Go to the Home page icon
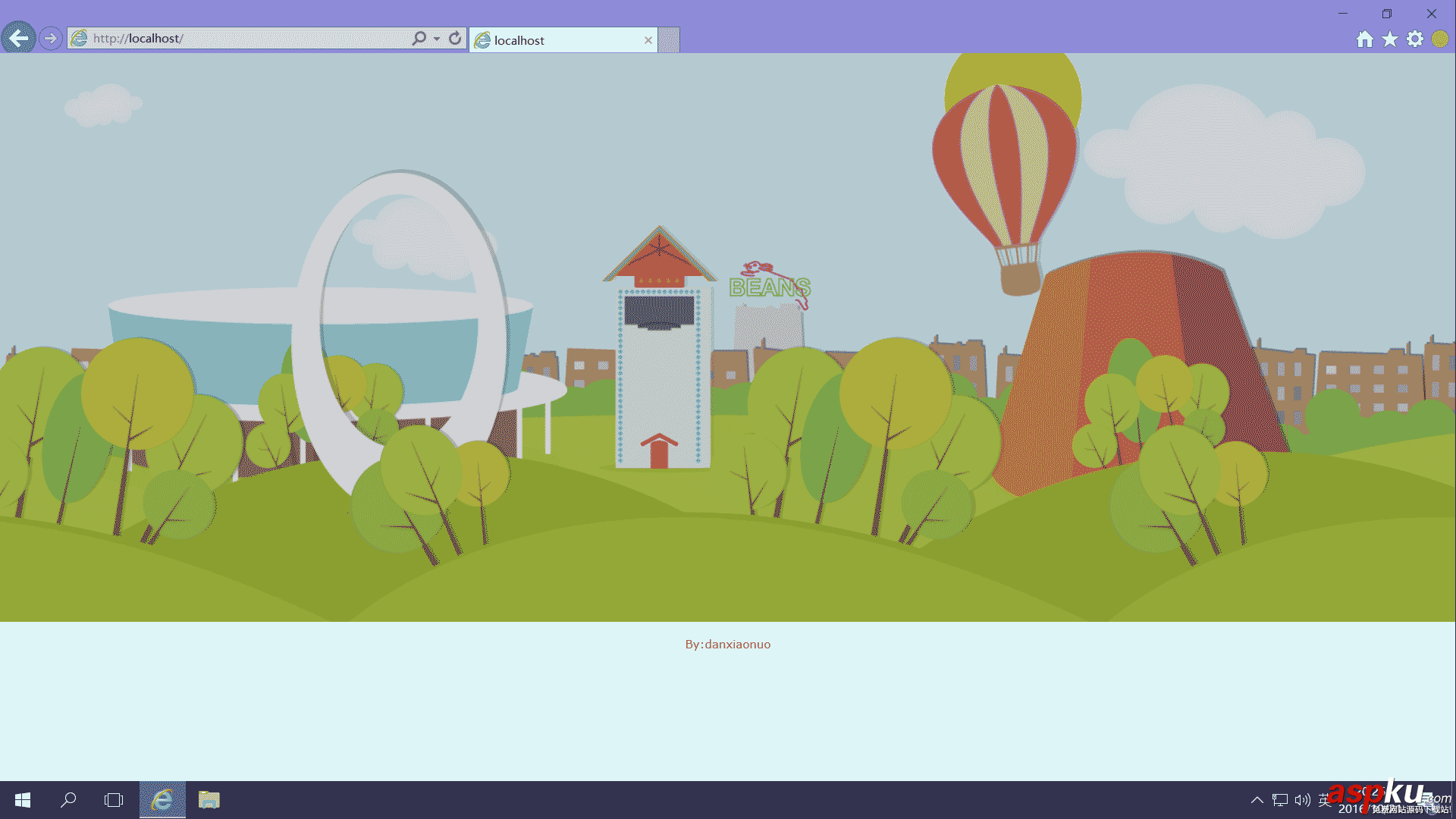Image resolution: width=1456 pixels, height=819 pixels. [1365, 39]
